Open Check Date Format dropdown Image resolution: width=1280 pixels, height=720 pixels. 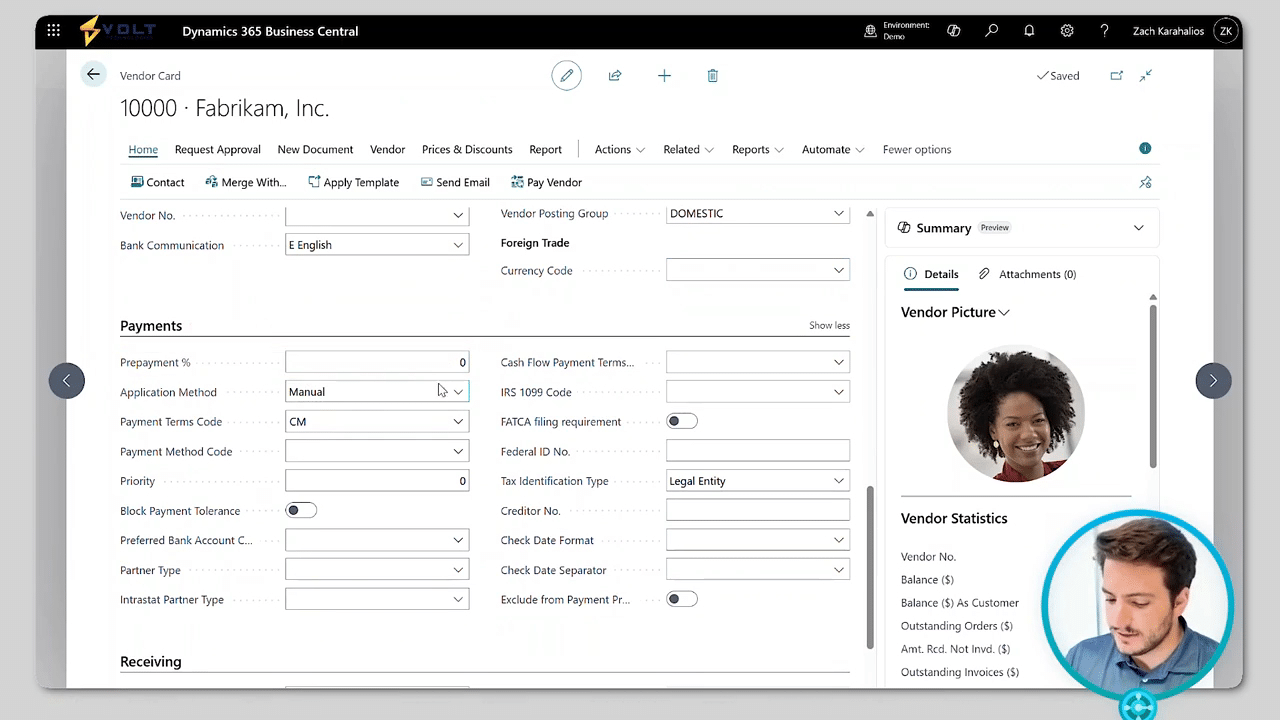[x=839, y=540]
